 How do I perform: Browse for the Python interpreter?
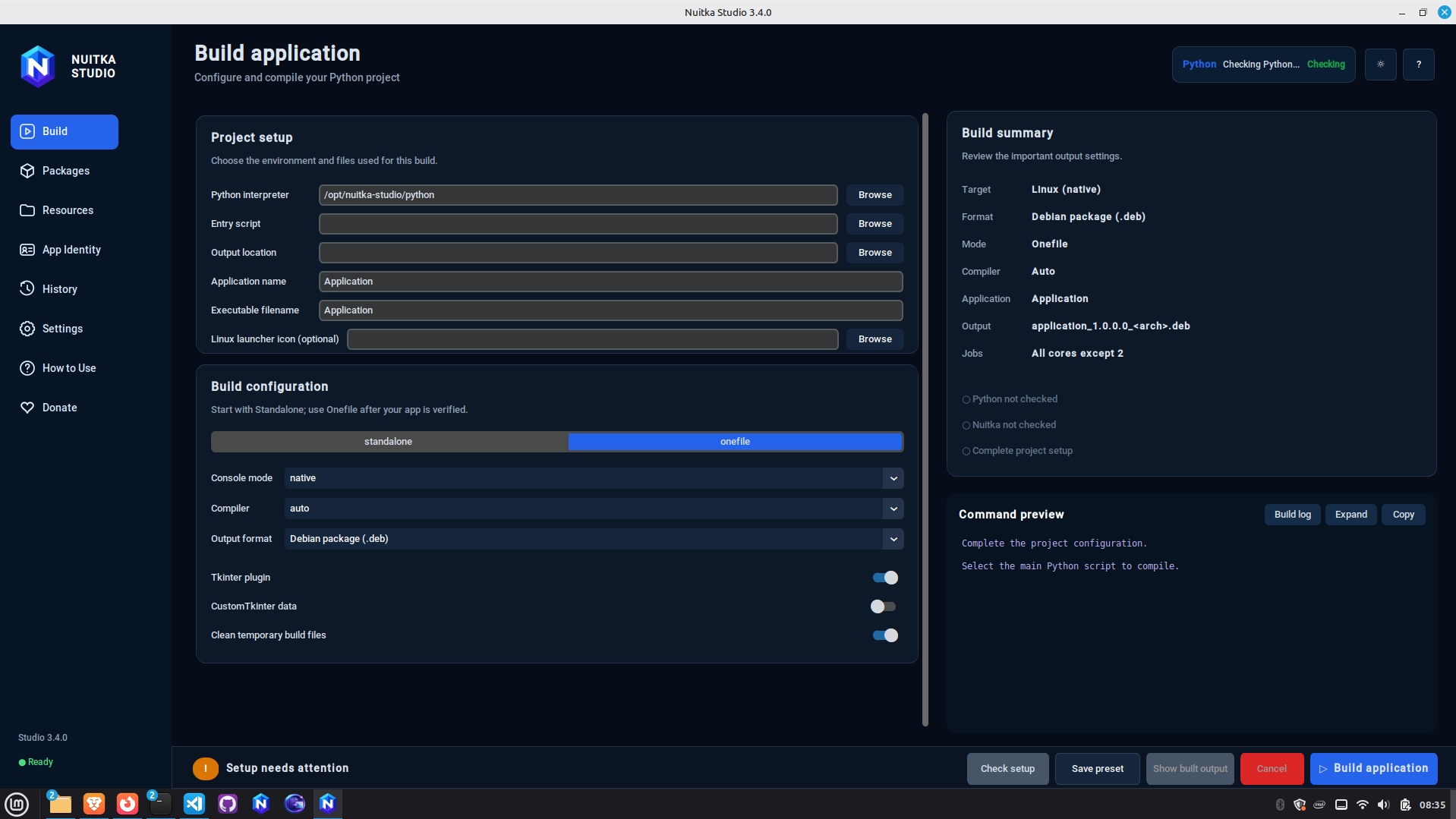coord(875,195)
